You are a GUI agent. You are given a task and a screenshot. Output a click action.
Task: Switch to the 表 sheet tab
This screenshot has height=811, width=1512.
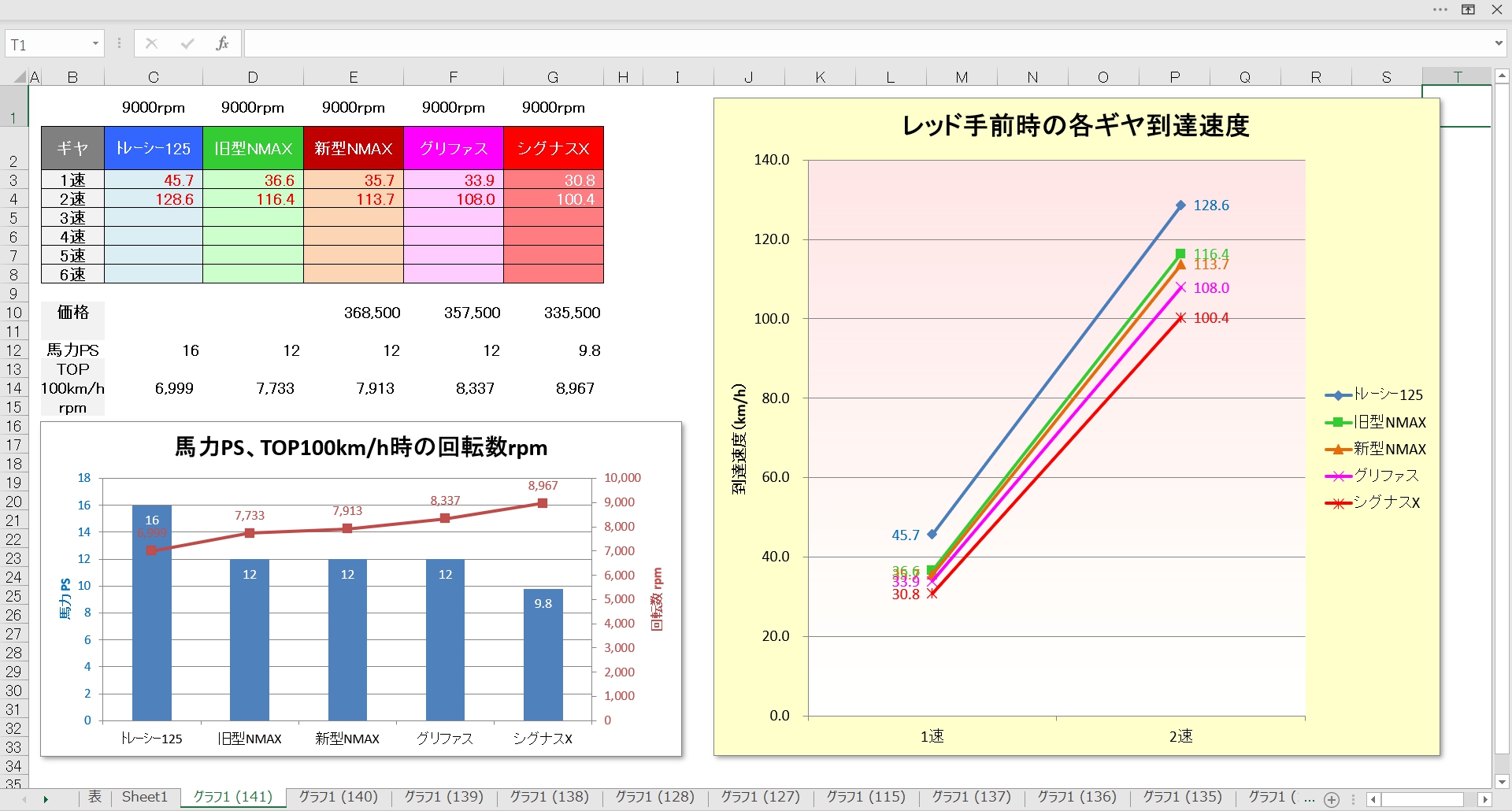pos(94,797)
